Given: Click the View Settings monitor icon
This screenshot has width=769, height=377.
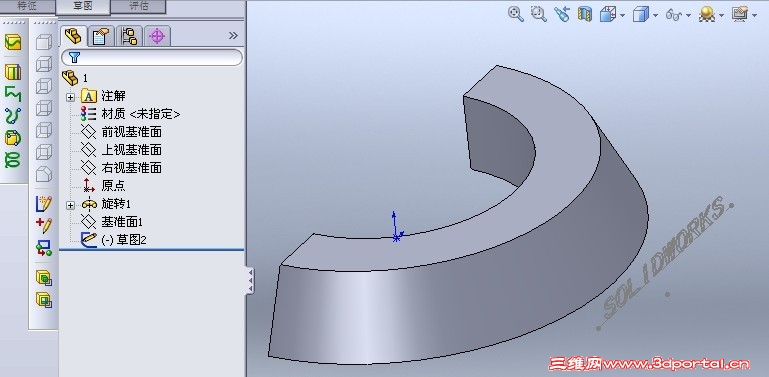Looking at the screenshot, I should pos(740,14).
